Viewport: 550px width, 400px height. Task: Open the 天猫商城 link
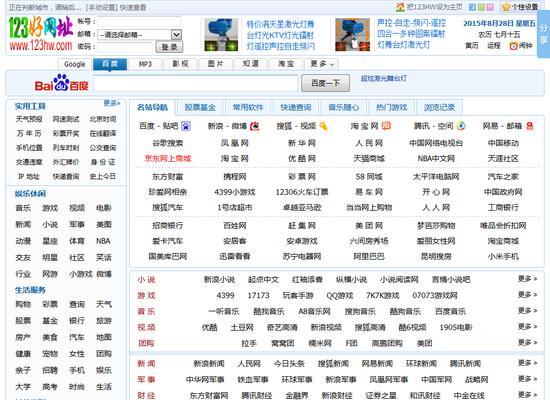pyautogui.click(x=369, y=159)
